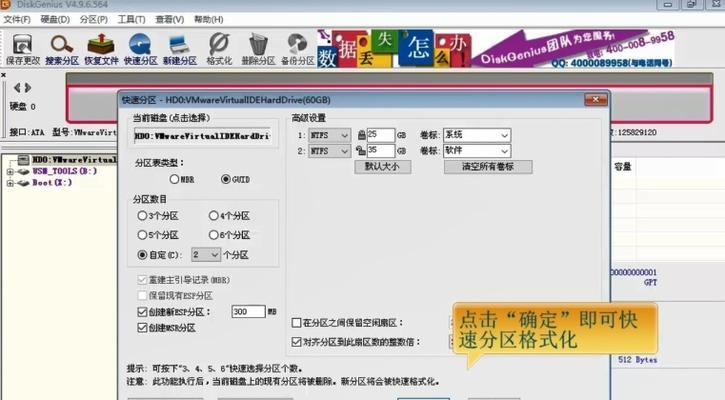Viewport: 725px width, 400px height.
Task: Toggle align partitions to sector multiple checkbox
Action: tap(297, 342)
